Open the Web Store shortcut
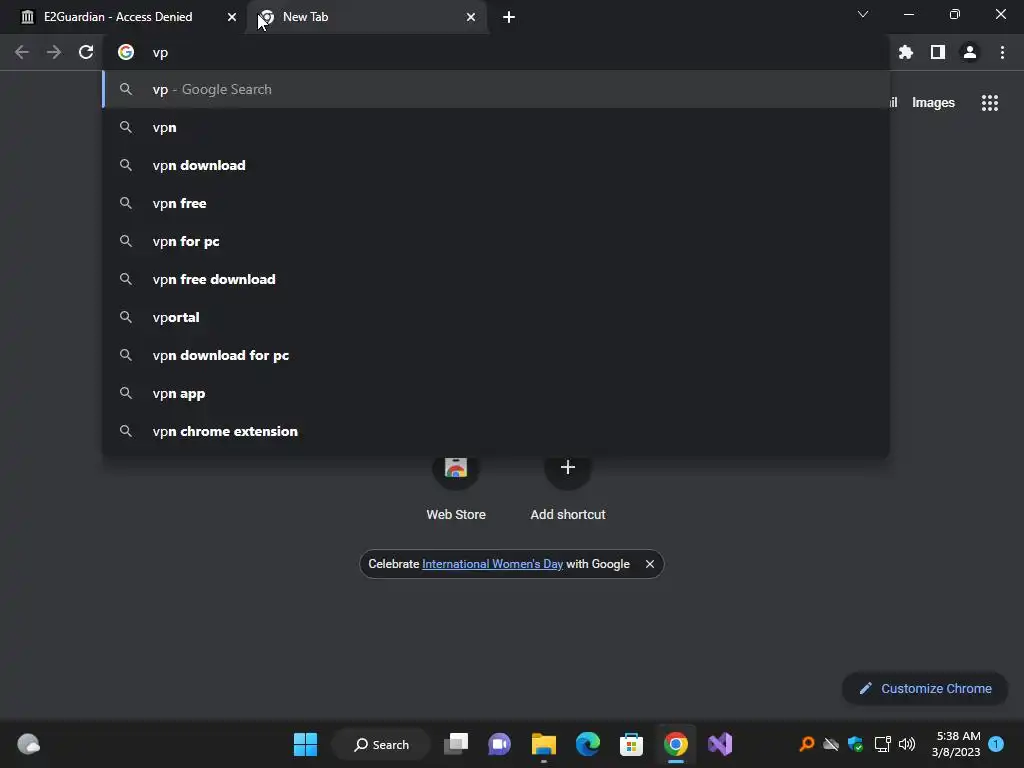1024x768 pixels. pyautogui.click(x=456, y=487)
